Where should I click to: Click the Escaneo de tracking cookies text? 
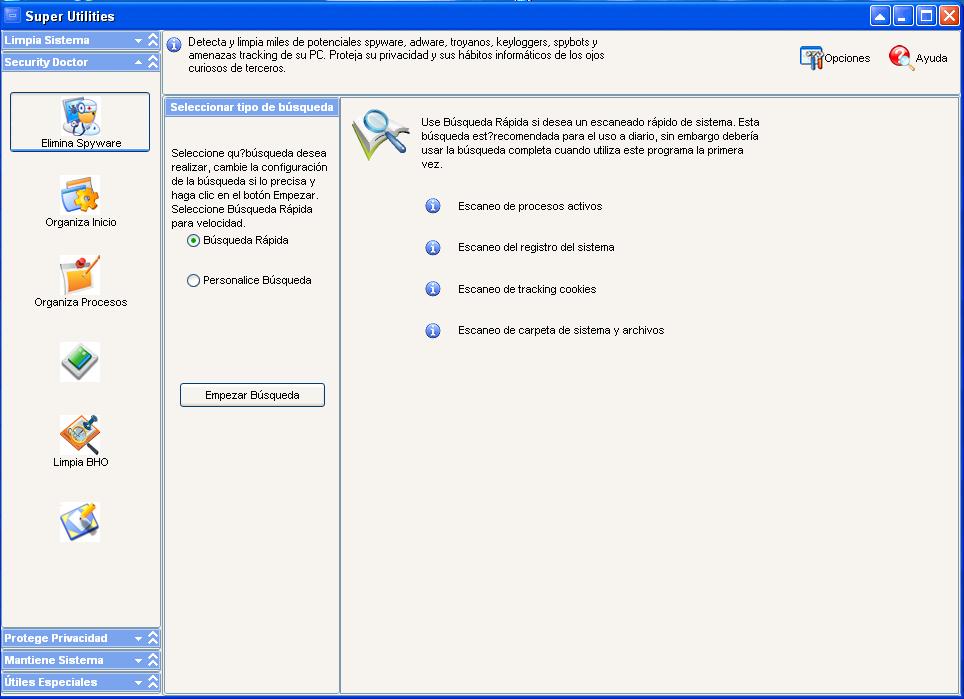(x=527, y=289)
